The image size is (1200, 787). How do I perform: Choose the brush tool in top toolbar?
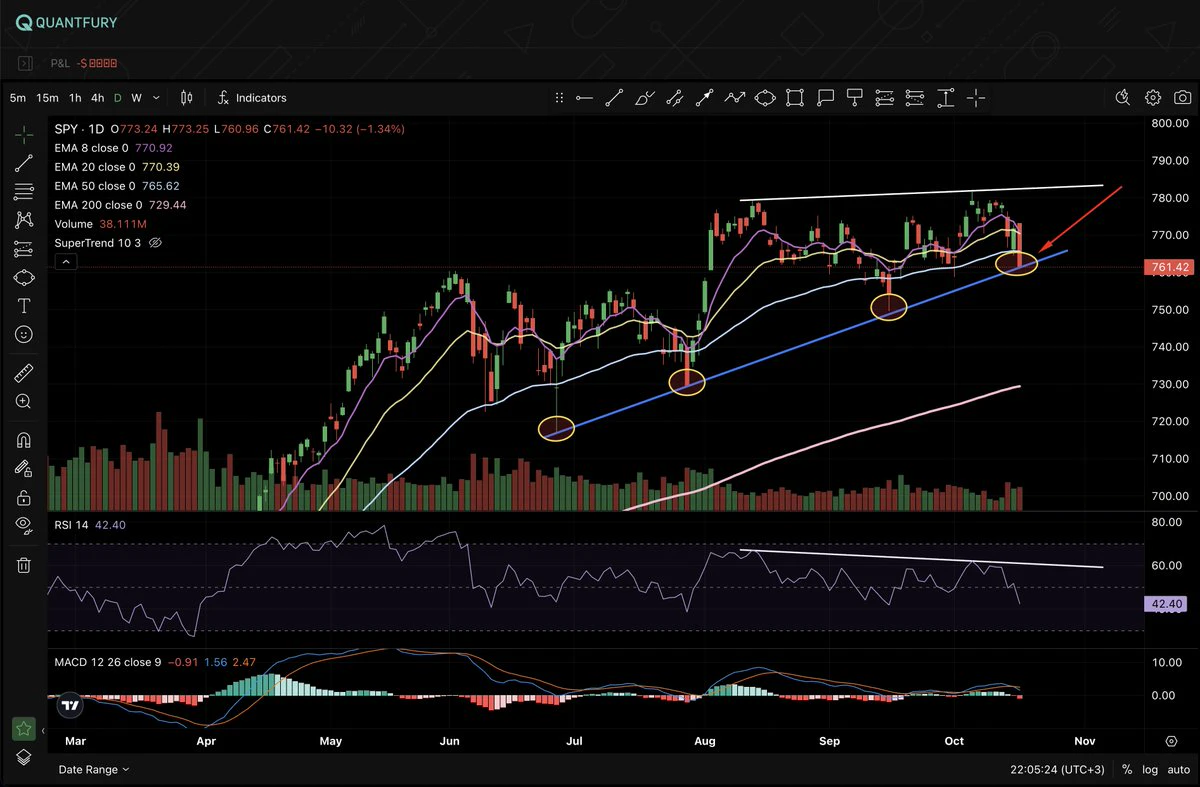(x=645, y=98)
